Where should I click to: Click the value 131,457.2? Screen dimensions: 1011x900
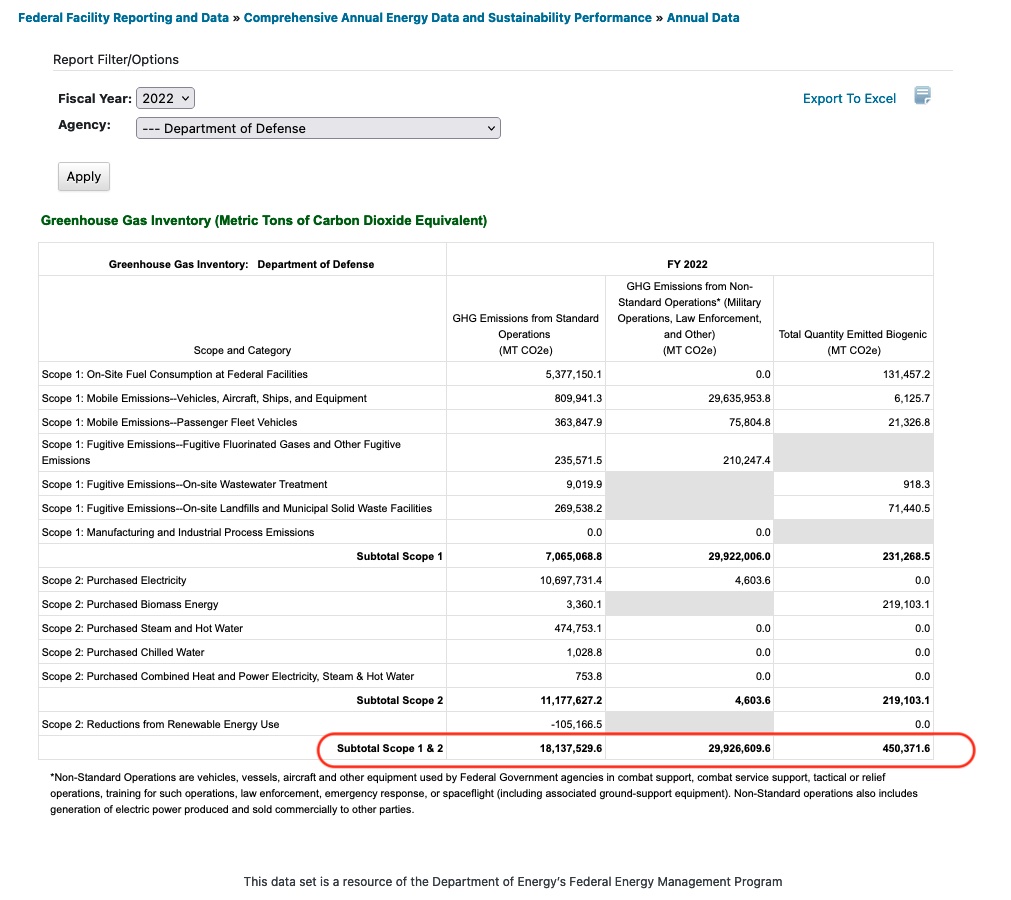coord(906,375)
